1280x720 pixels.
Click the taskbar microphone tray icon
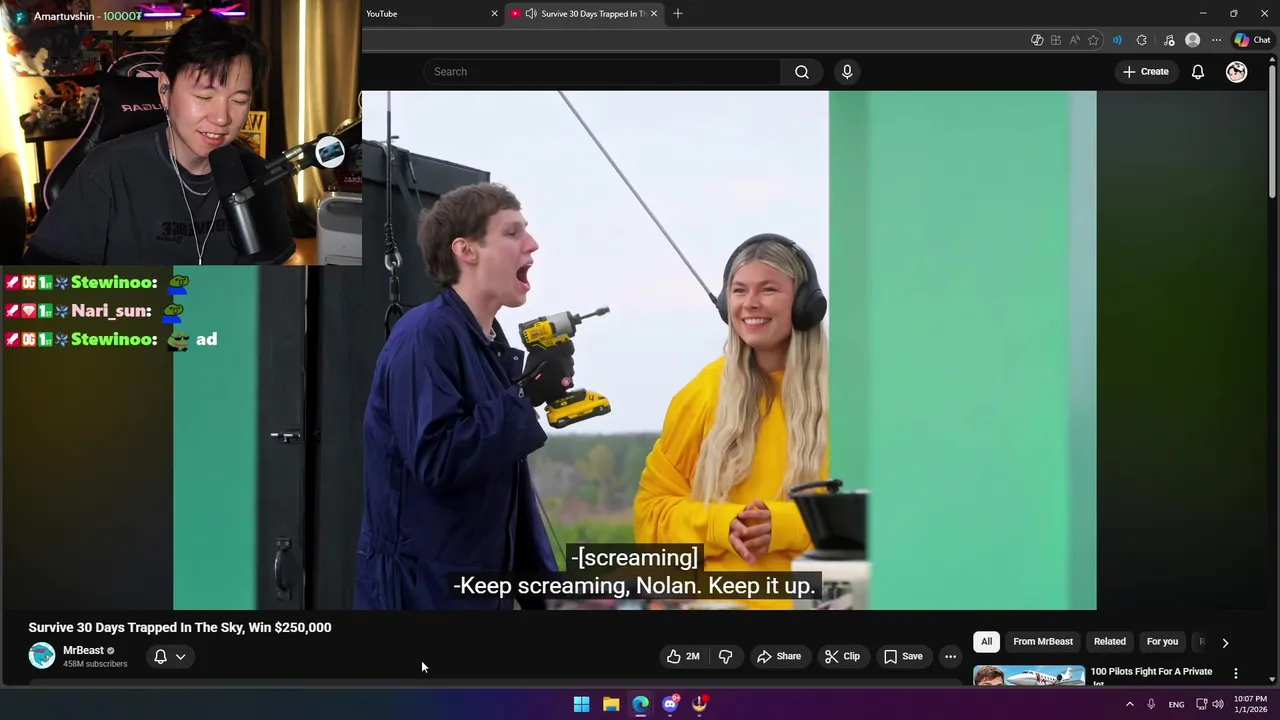pos(1151,704)
